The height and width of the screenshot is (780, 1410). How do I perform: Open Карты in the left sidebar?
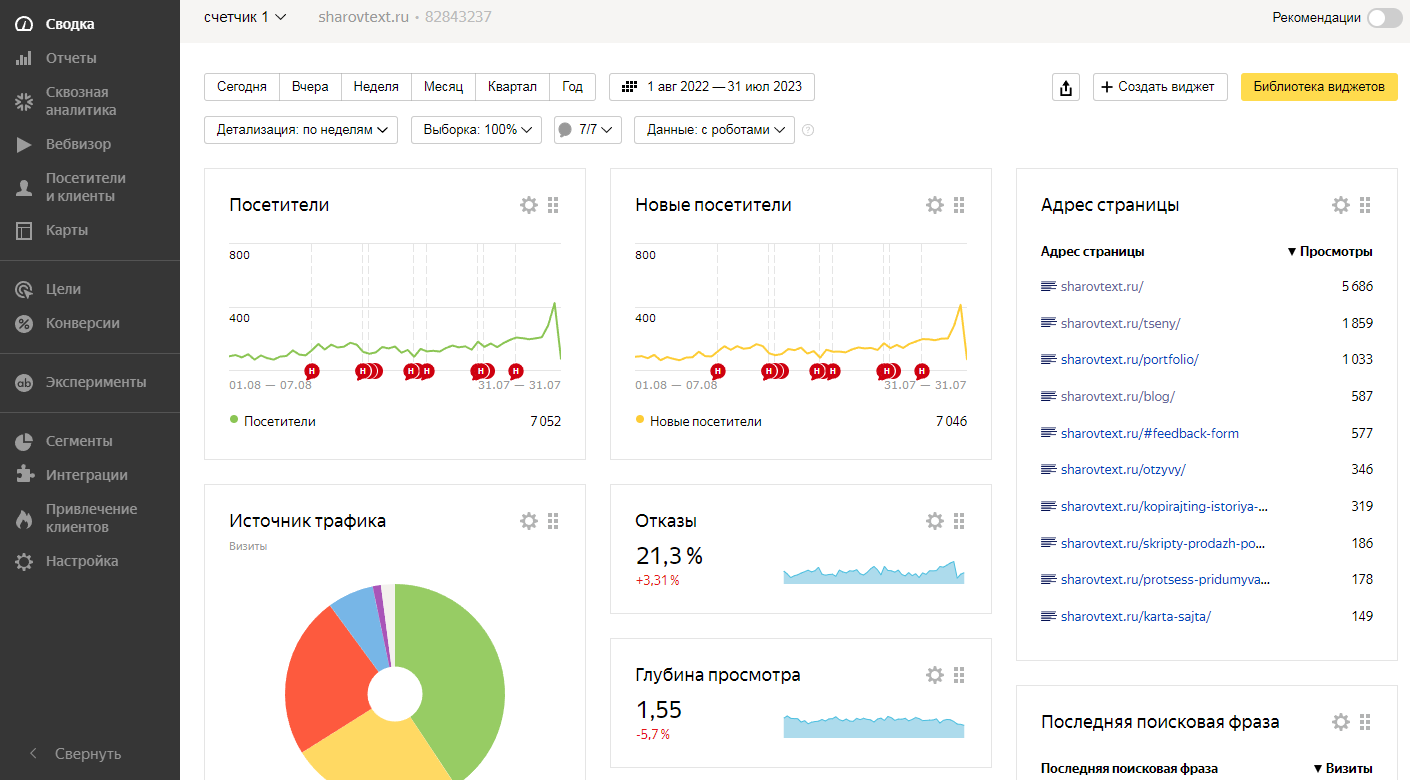66,230
